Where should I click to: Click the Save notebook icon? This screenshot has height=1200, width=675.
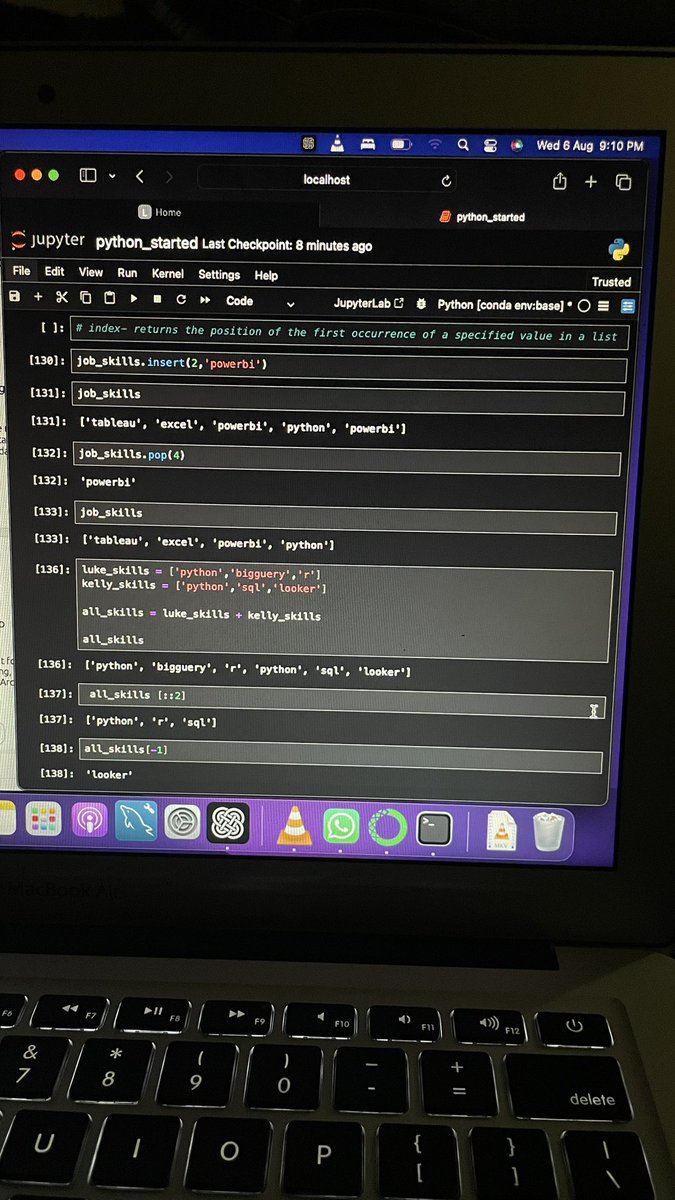point(15,297)
